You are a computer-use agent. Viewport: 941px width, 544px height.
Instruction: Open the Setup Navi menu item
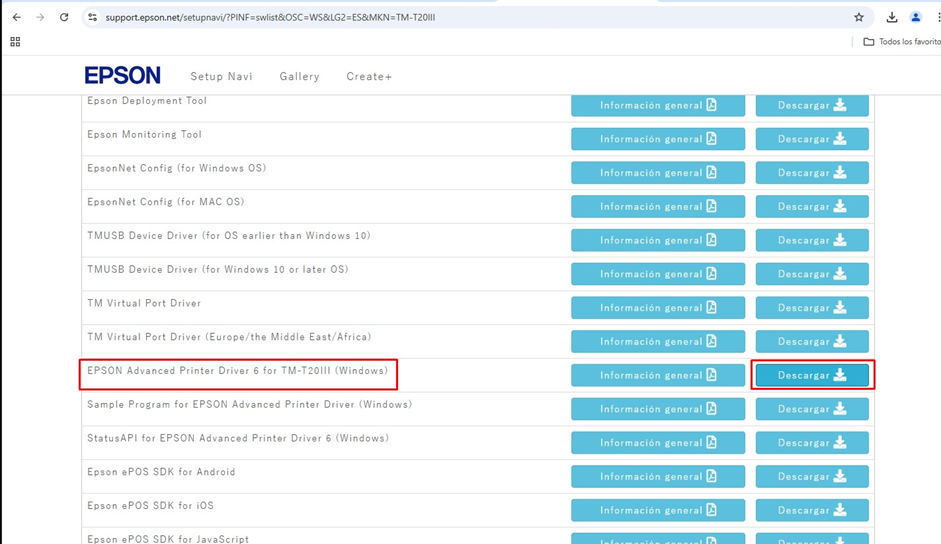[x=221, y=76]
